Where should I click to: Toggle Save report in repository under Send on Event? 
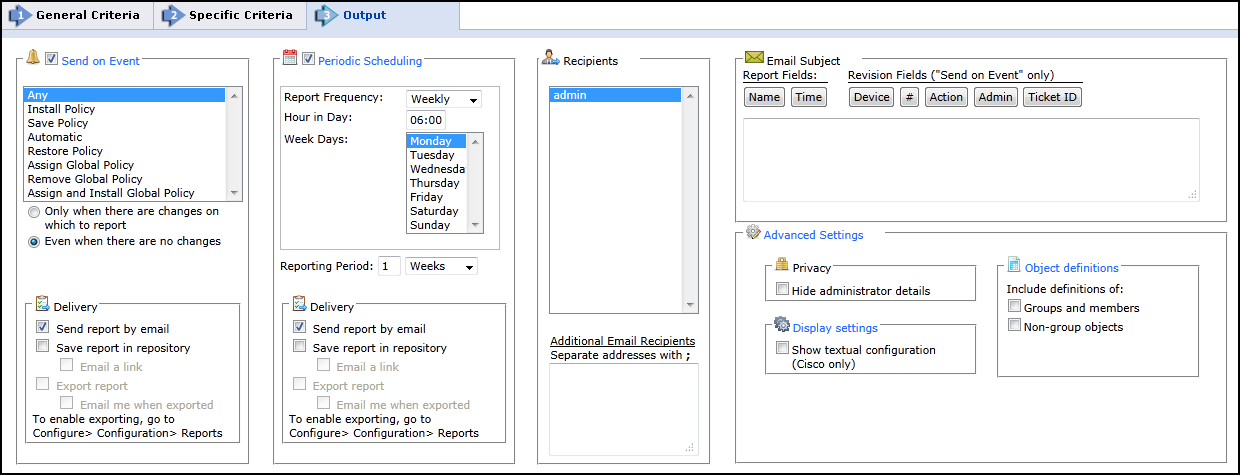(42, 347)
